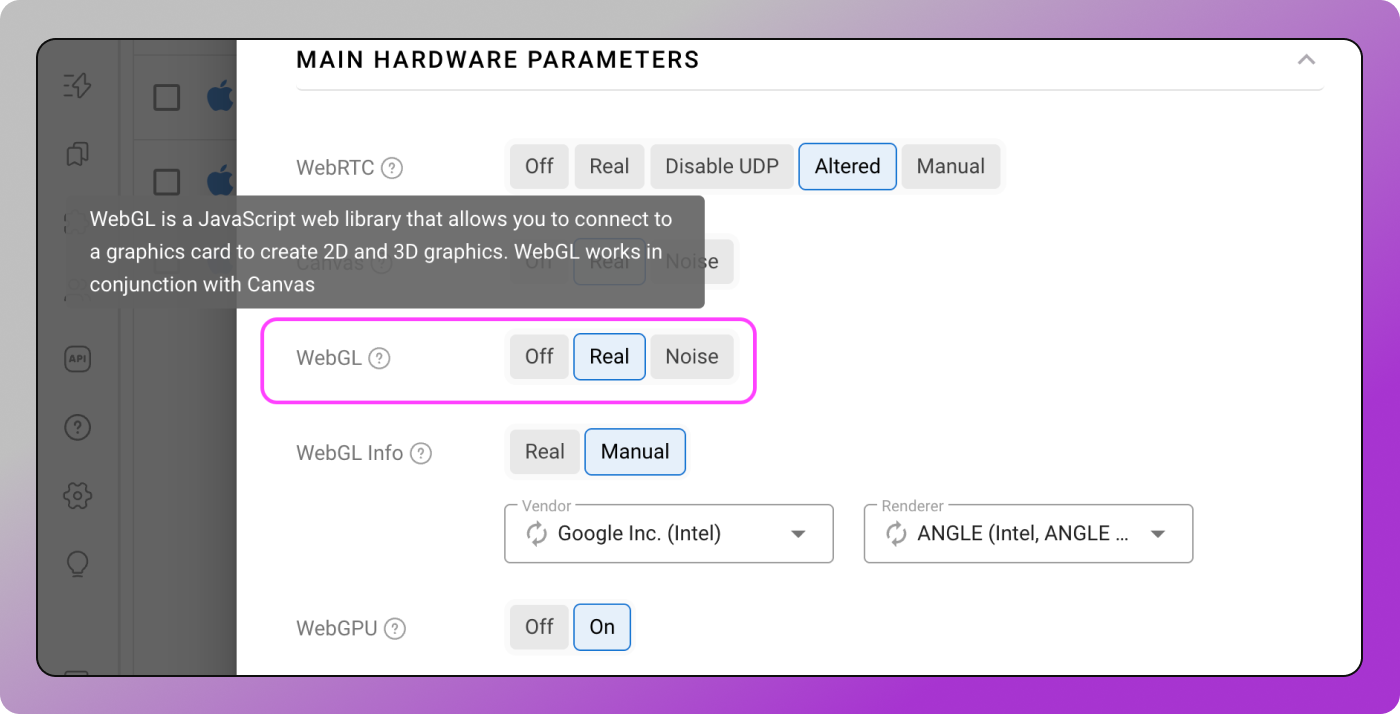Click the WebRTC help question mark icon
Image resolution: width=1400 pixels, height=714 pixels.
click(392, 168)
